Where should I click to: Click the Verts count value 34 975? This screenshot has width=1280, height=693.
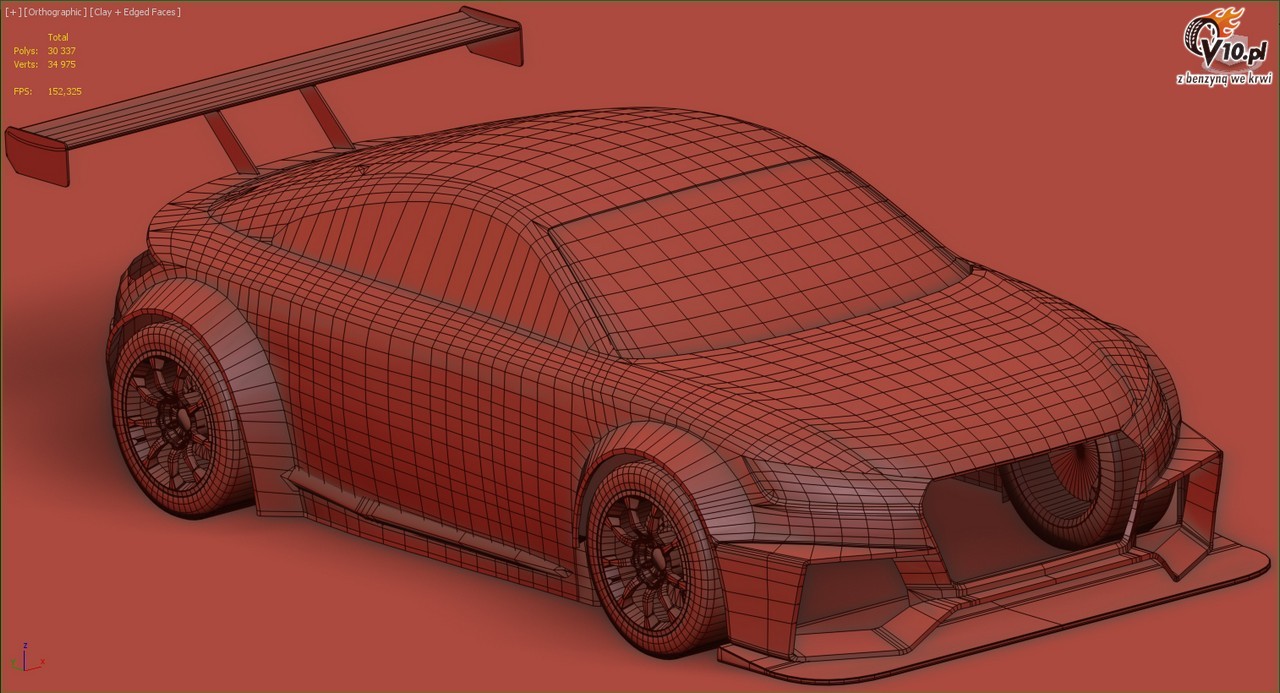[62, 65]
